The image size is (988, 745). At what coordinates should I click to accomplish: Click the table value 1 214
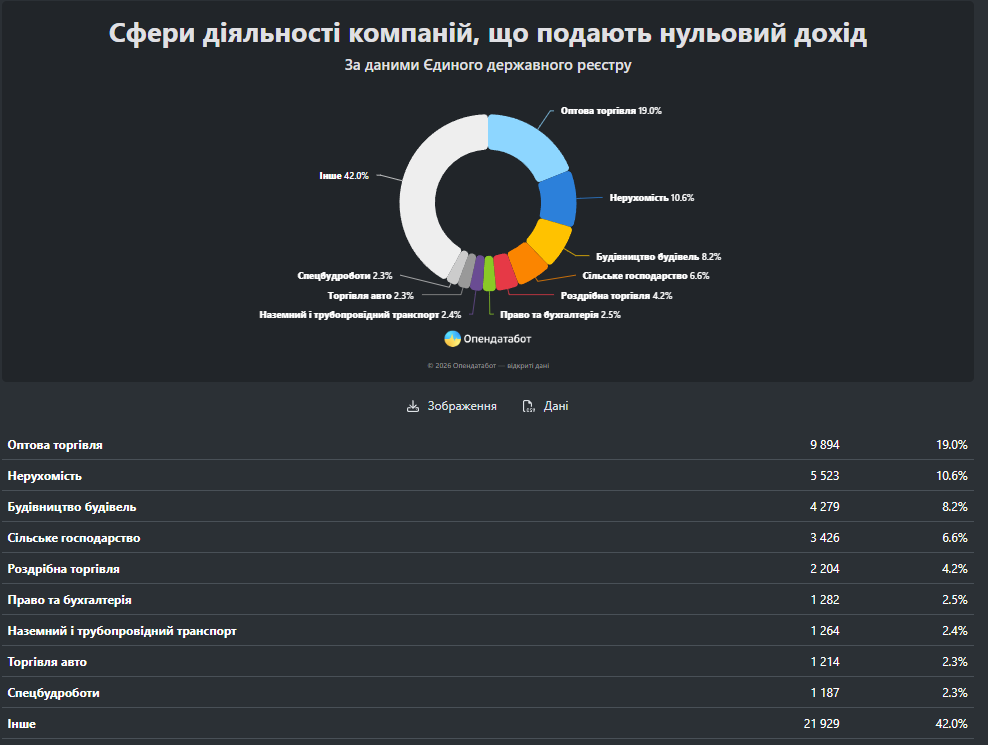coord(825,662)
